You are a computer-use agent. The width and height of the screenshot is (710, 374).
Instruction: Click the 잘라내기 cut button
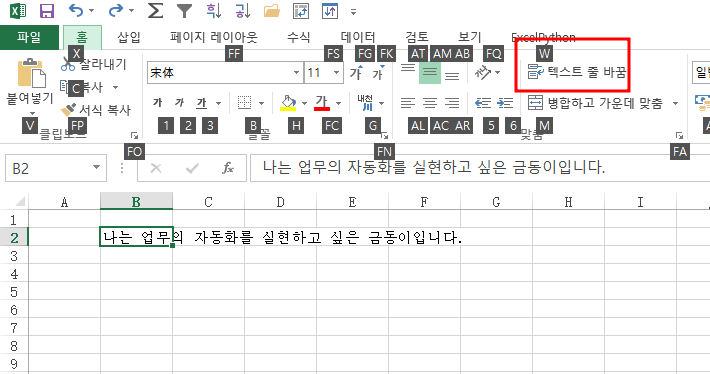click(94, 64)
